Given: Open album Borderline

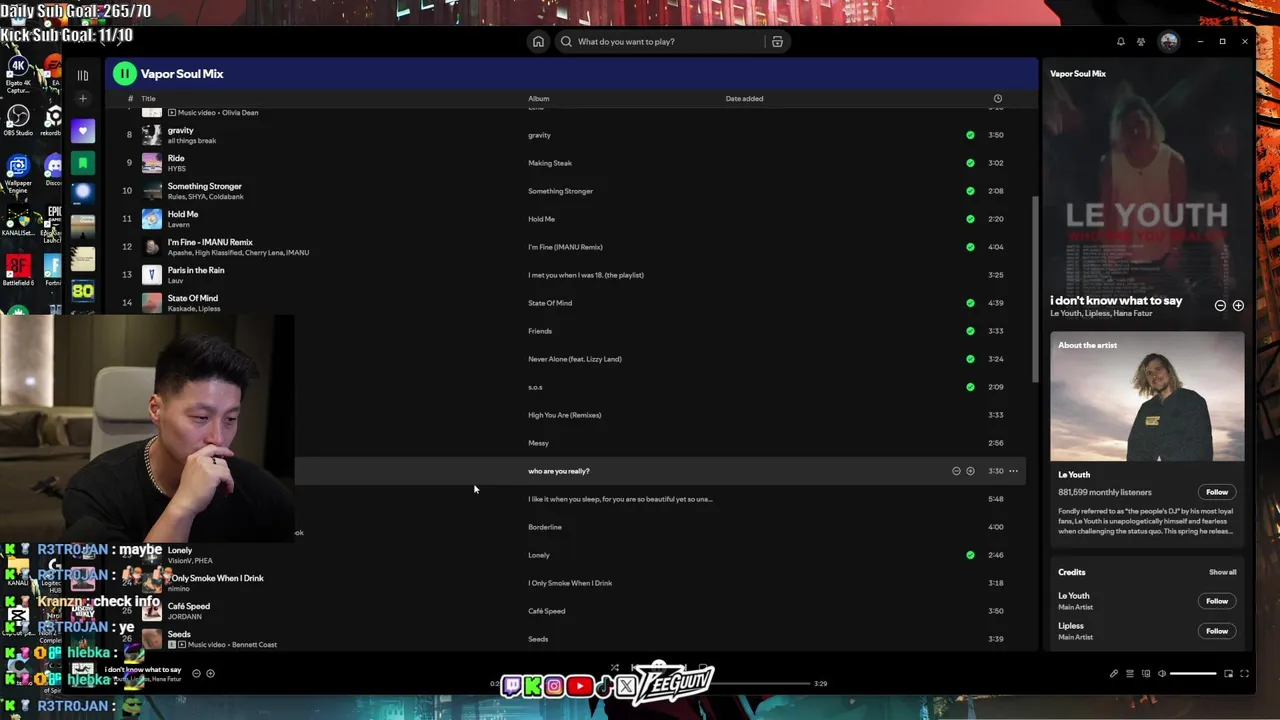Looking at the screenshot, I should pos(545,527).
